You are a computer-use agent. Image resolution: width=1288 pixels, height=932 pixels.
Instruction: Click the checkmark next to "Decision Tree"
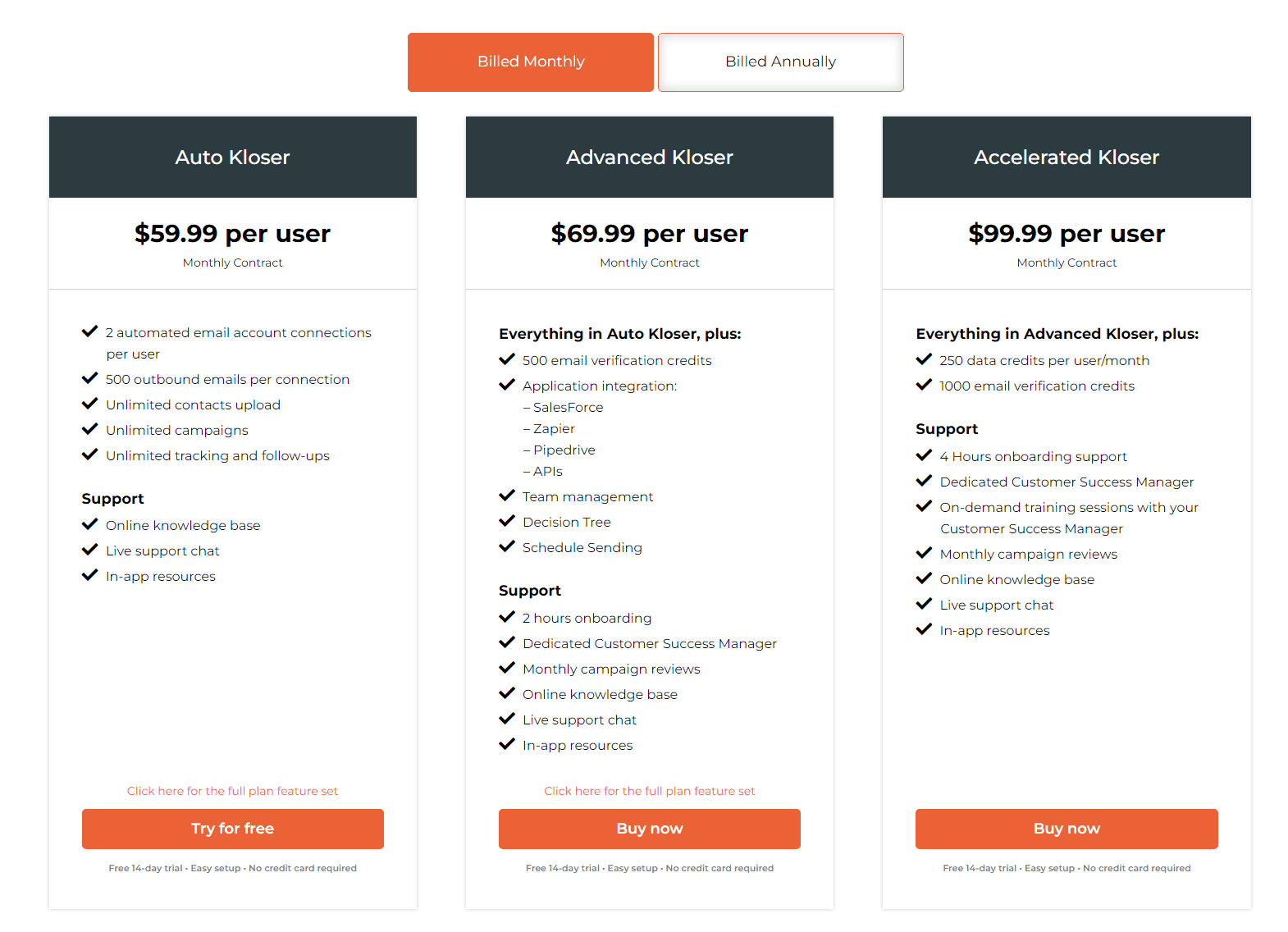coord(507,520)
